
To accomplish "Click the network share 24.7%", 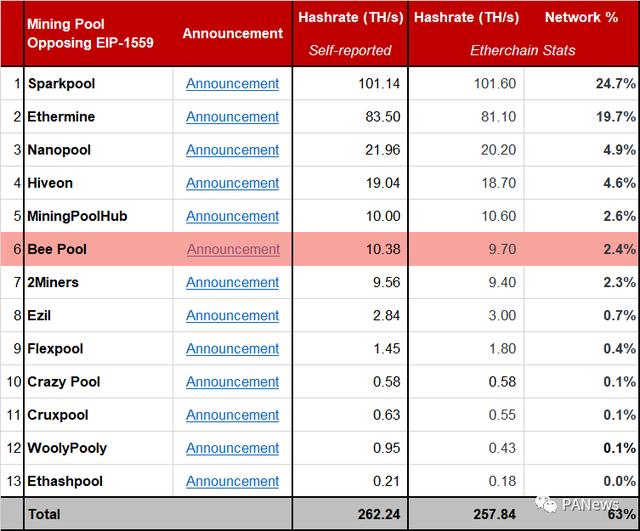I will [x=616, y=84].
